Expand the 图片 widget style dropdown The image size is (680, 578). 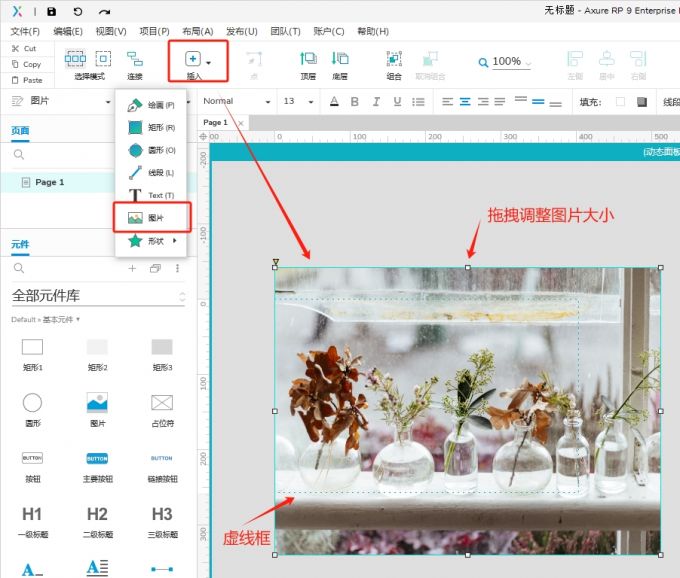pyautogui.click(x=108, y=102)
